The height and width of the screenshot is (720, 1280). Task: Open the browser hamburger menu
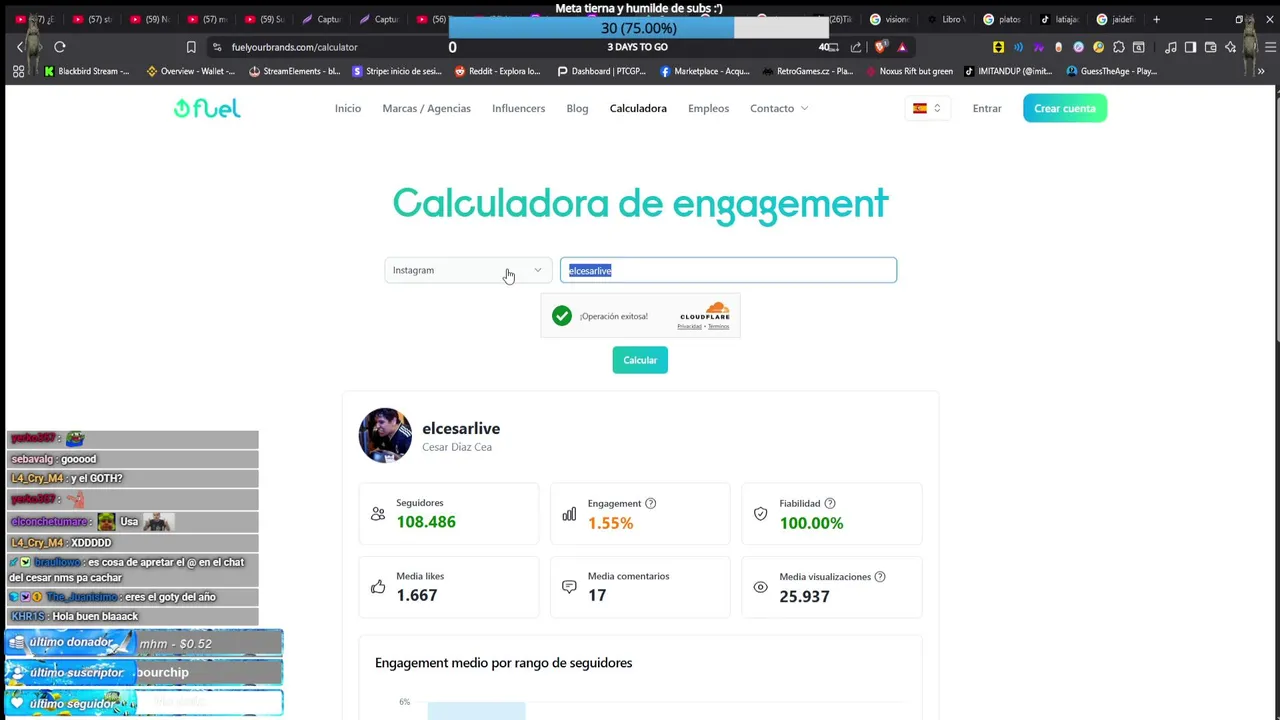(1270, 47)
